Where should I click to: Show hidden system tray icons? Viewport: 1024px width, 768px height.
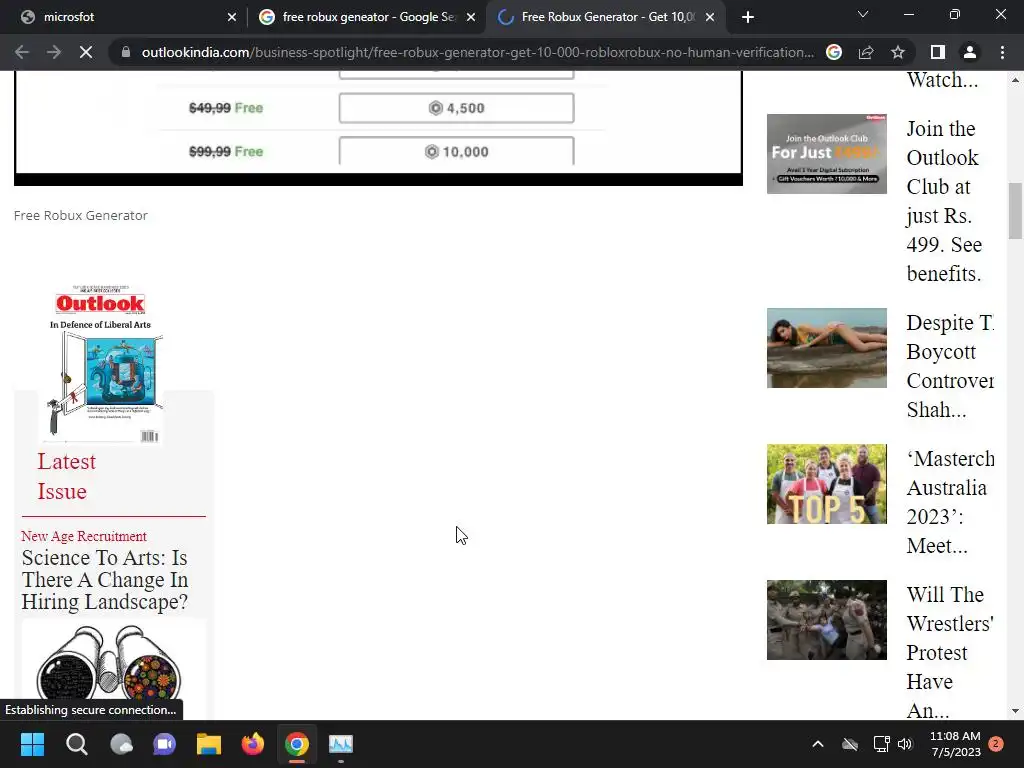point(818,744)
